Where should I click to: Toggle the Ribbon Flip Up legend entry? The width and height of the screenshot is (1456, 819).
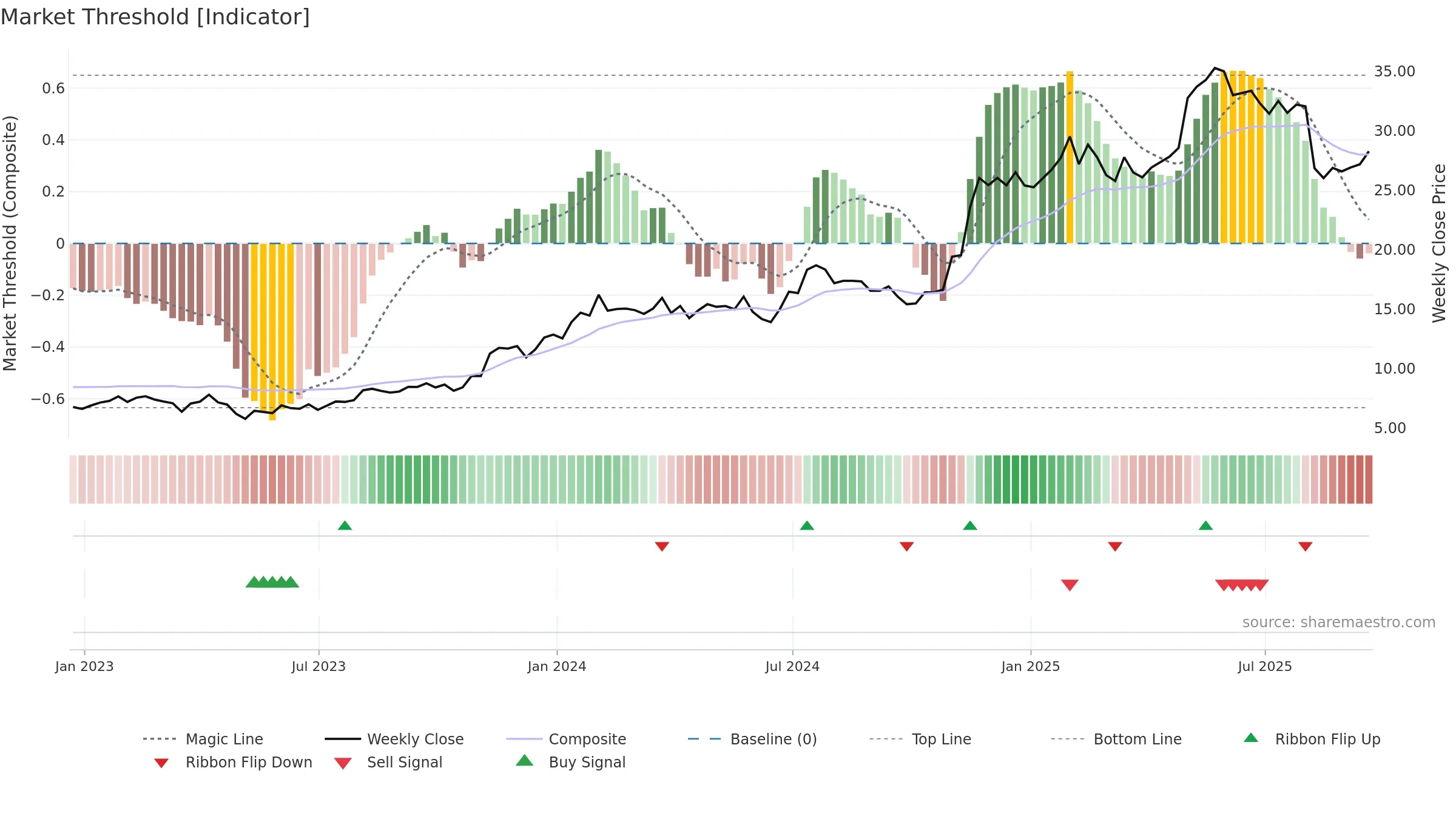[x=1312, y=739]
